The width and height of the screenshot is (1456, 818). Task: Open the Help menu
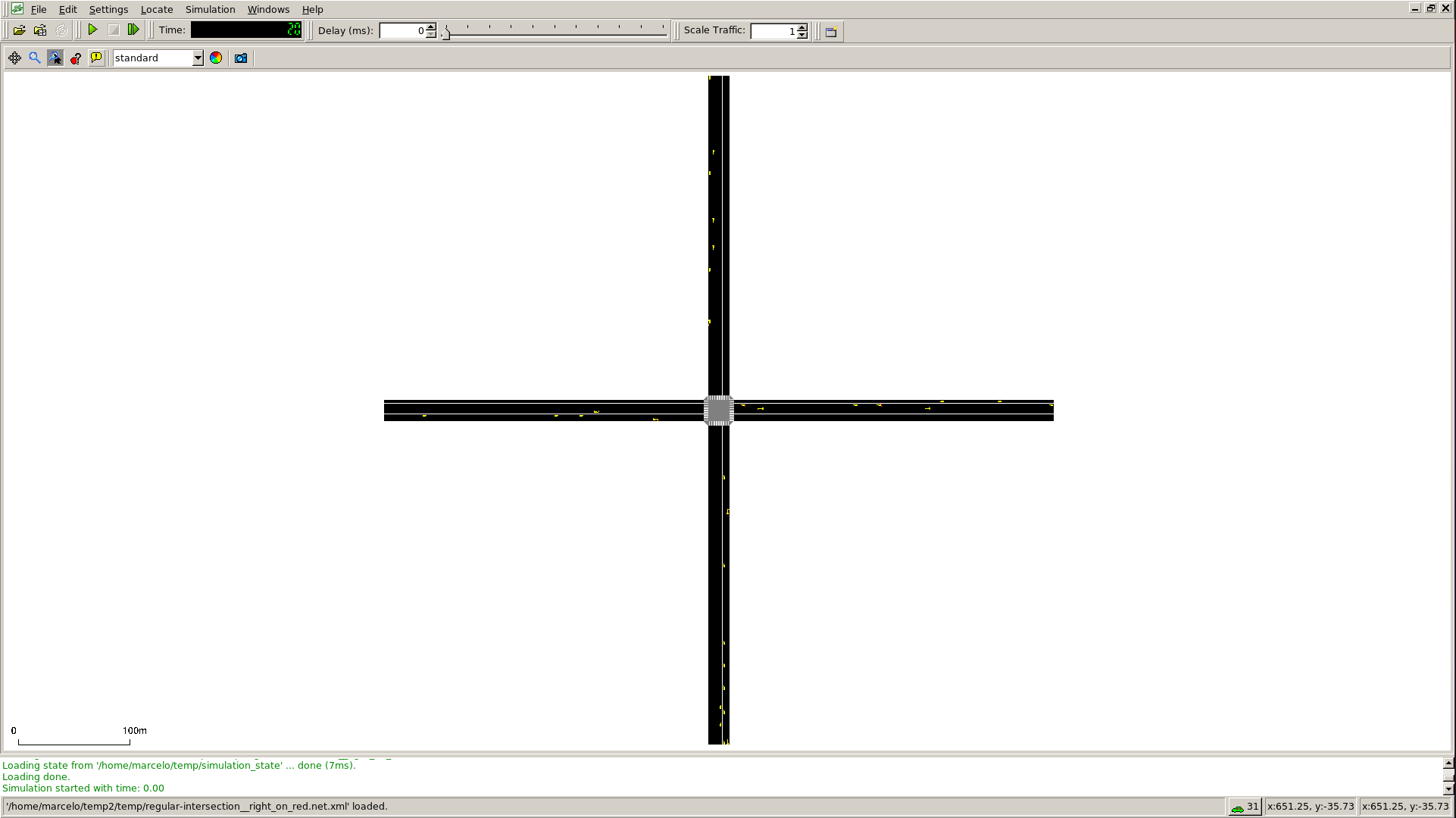(313, 9)
